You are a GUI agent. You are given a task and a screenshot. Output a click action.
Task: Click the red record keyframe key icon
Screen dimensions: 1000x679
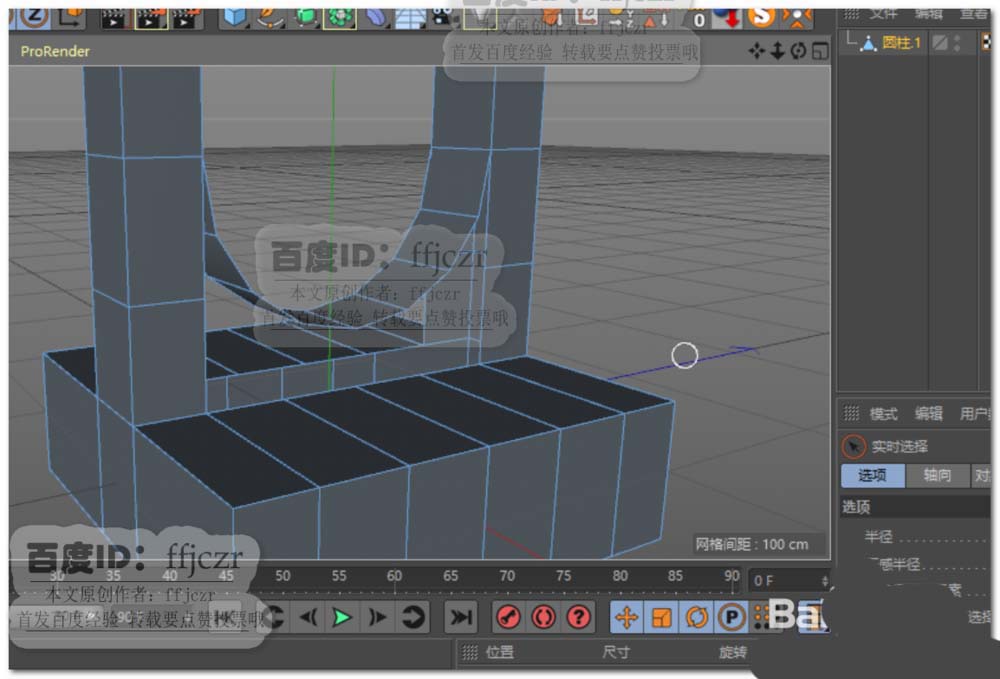tap(508, 617)
